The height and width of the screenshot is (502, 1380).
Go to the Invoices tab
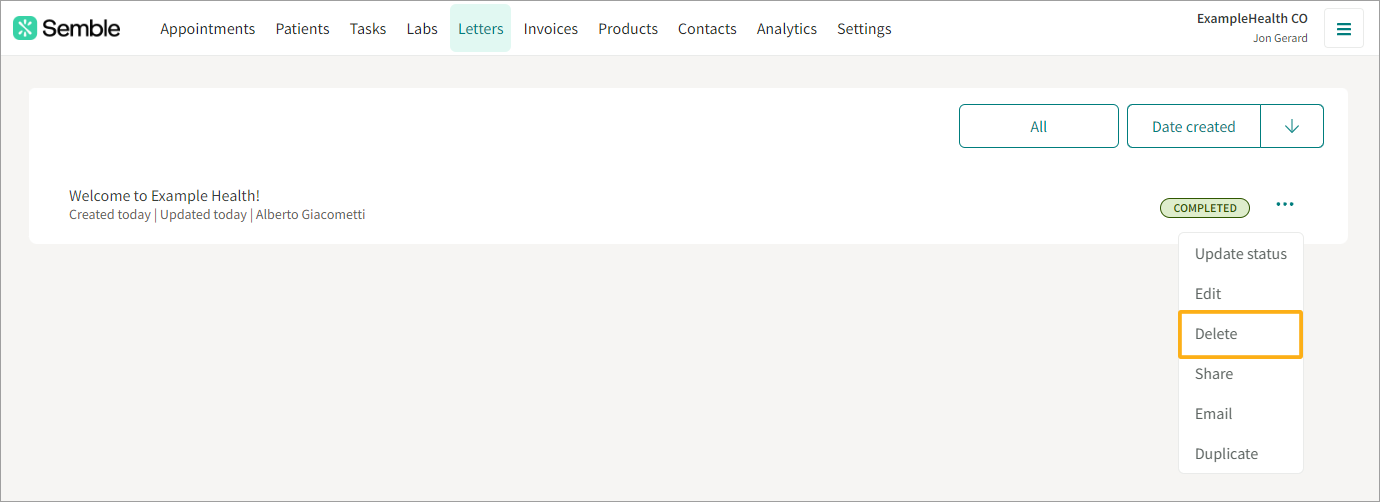(551, 28)
